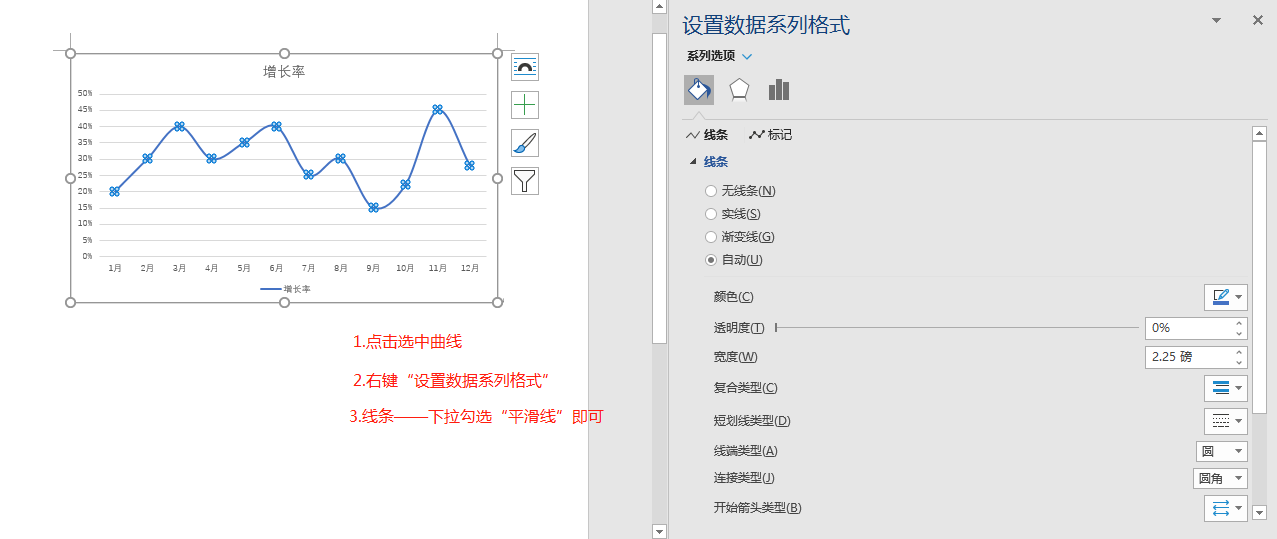Click the pane scrollbar down arrow
Screen dimensions: 1277x539
click(1260, 512)
